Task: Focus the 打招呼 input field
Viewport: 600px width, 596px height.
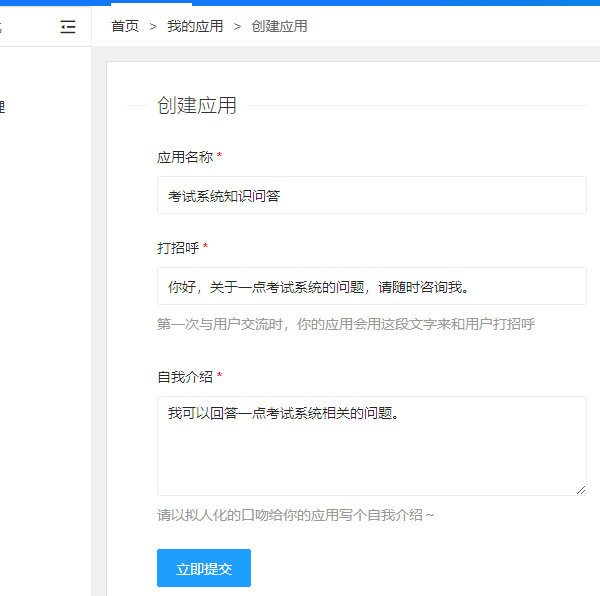Action: (x=372, y=286)
